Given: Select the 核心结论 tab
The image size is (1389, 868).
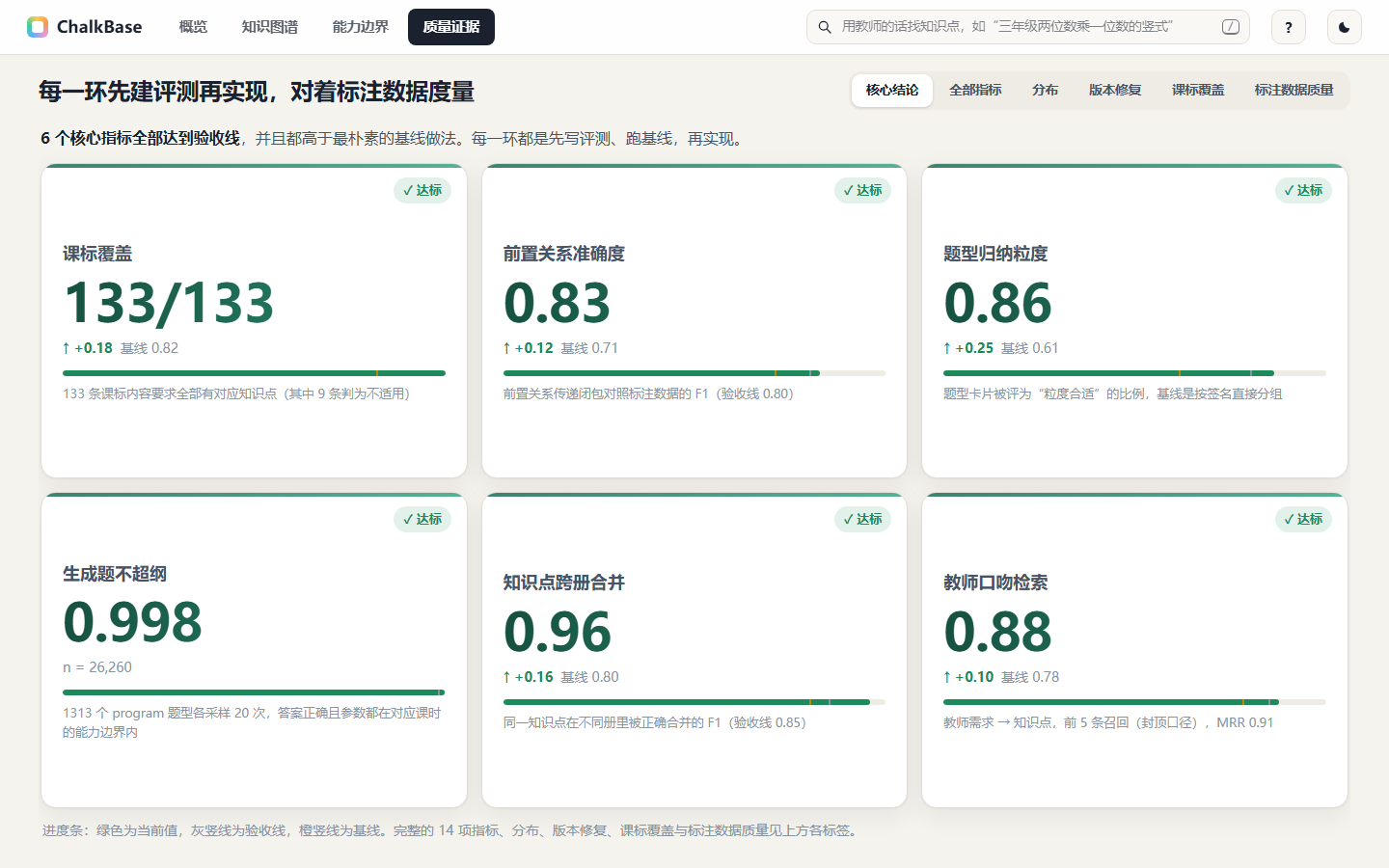Looking at the screenshot, I should (x=892, y=90).
